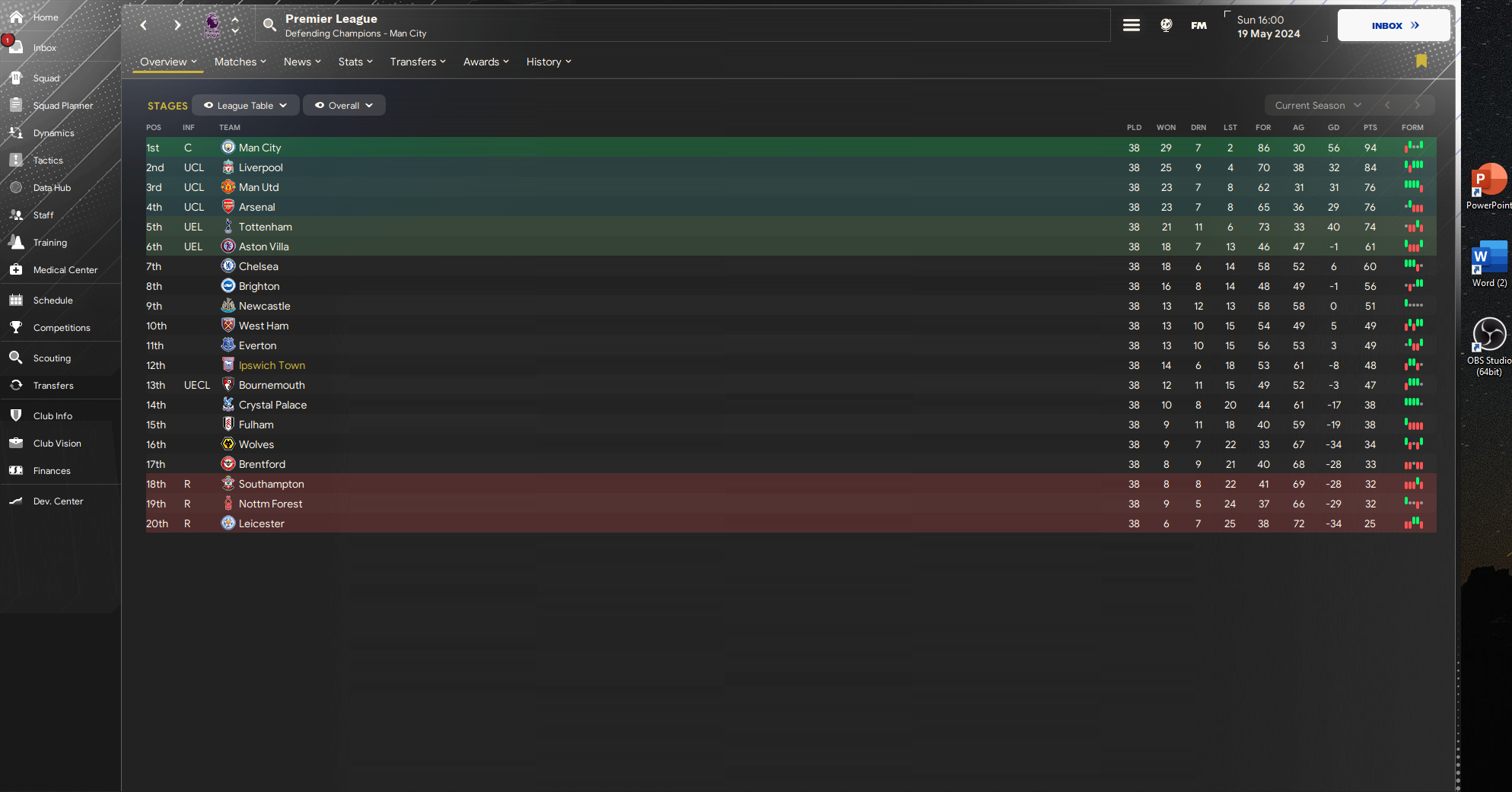This screenshot has height=792, width=1512.
Task: Switch league with up arrow
Action: (x=235, y=19)
